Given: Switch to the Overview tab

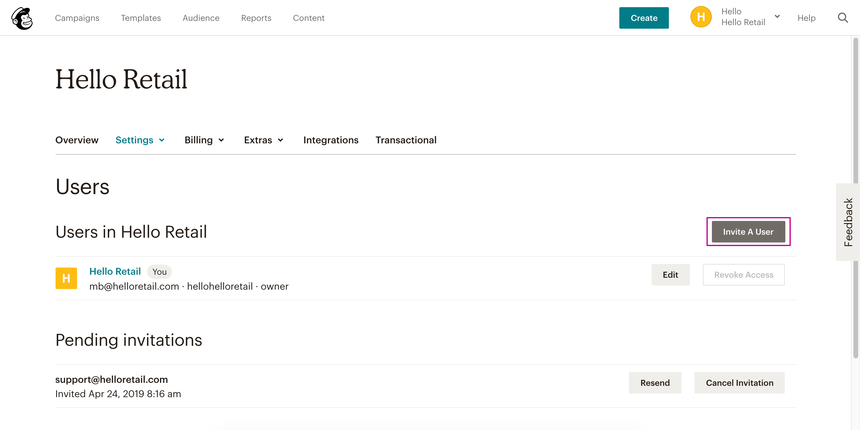Looking at the screenshot, I should [x=77, y=140].
